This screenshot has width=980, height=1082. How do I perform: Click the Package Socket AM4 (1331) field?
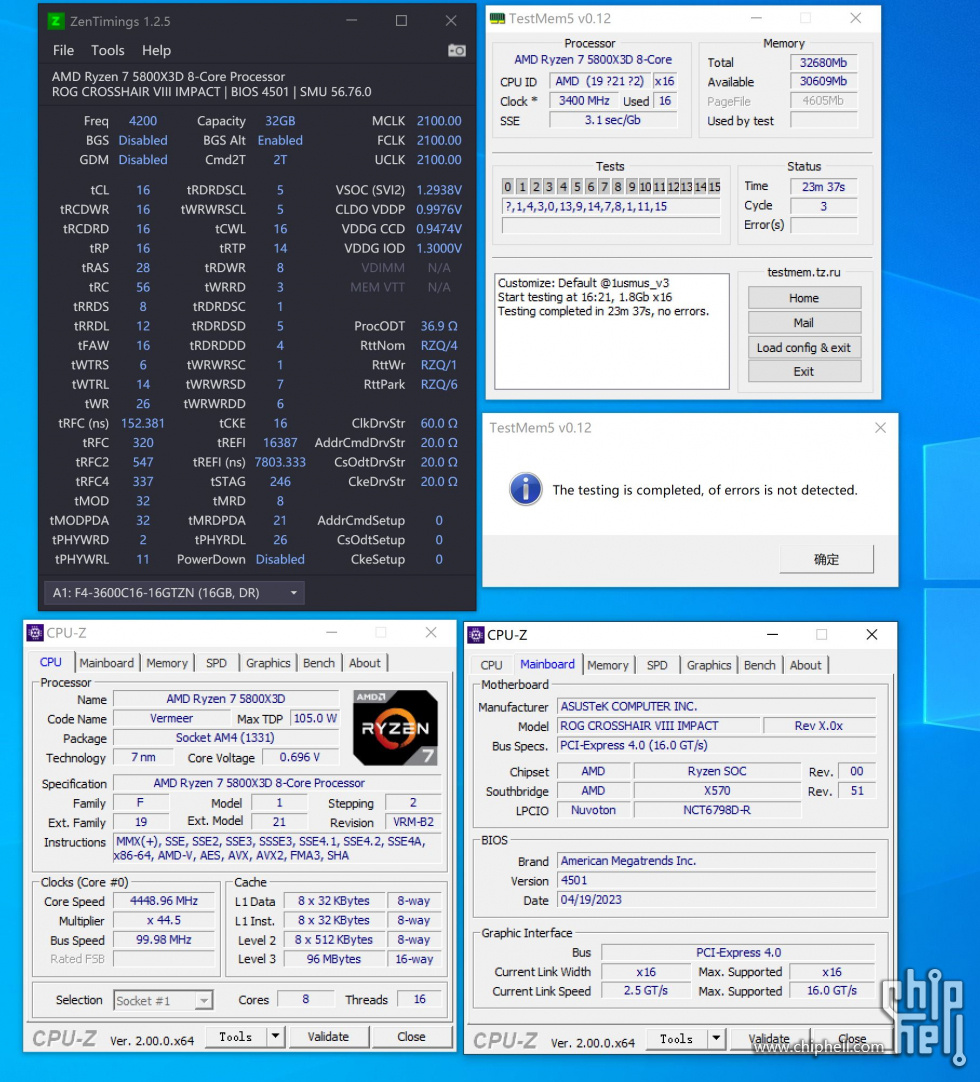click(x=225, y=738)
